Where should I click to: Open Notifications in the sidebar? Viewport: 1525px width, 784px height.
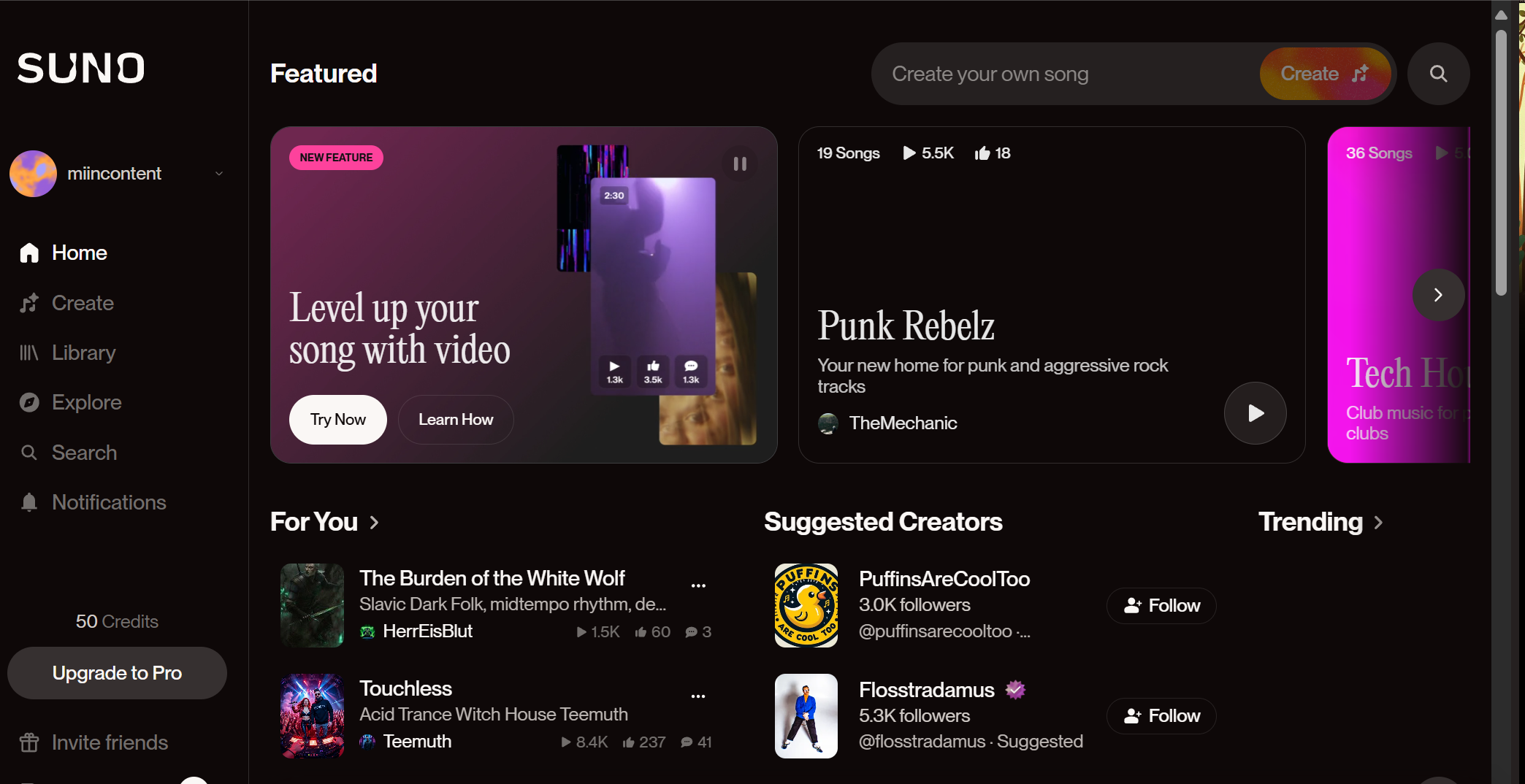(93, 502)
